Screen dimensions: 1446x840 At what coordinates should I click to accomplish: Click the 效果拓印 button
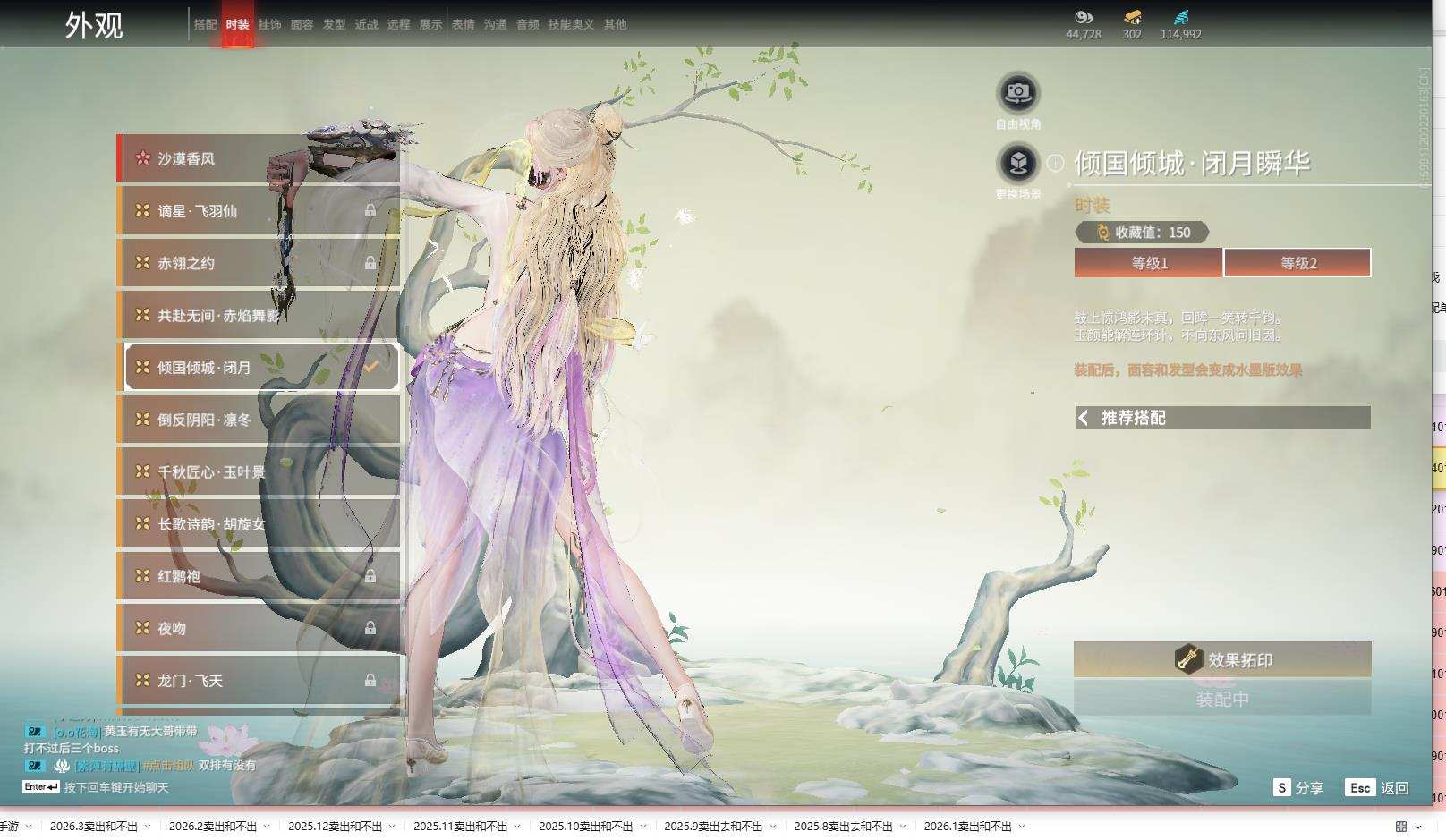1222,659
